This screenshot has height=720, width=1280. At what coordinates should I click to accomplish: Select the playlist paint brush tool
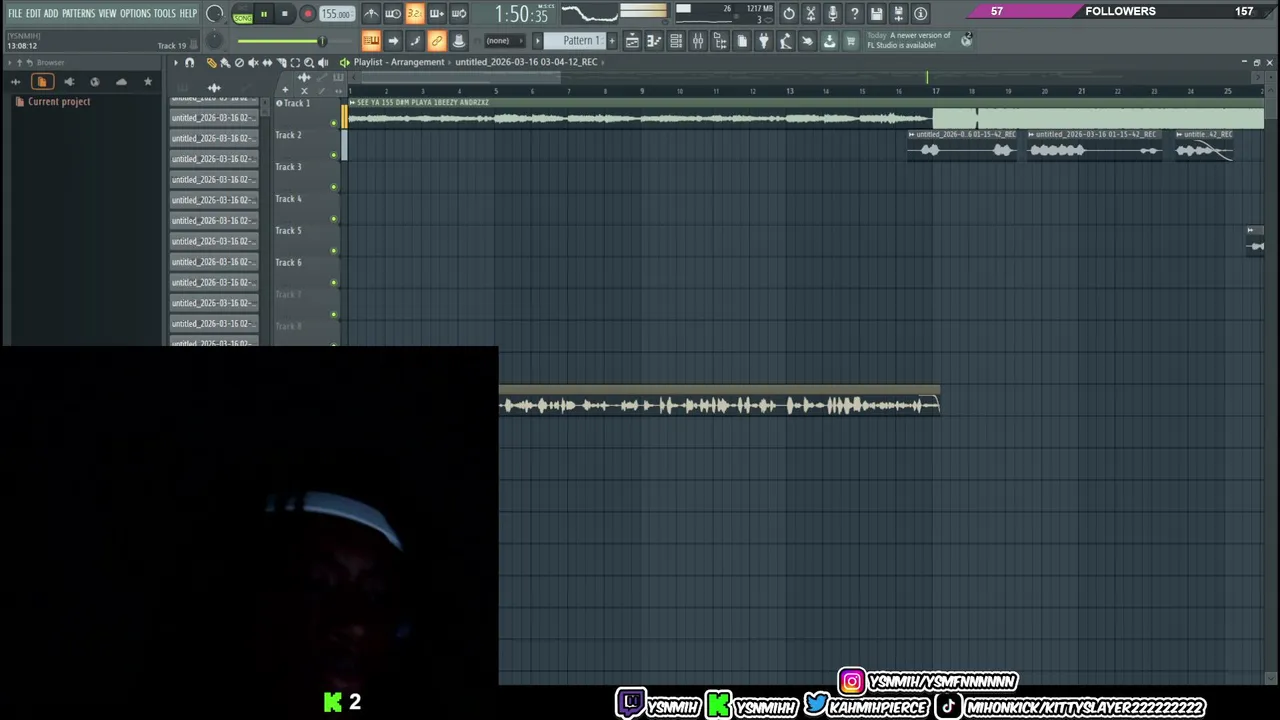coord(225,62)
